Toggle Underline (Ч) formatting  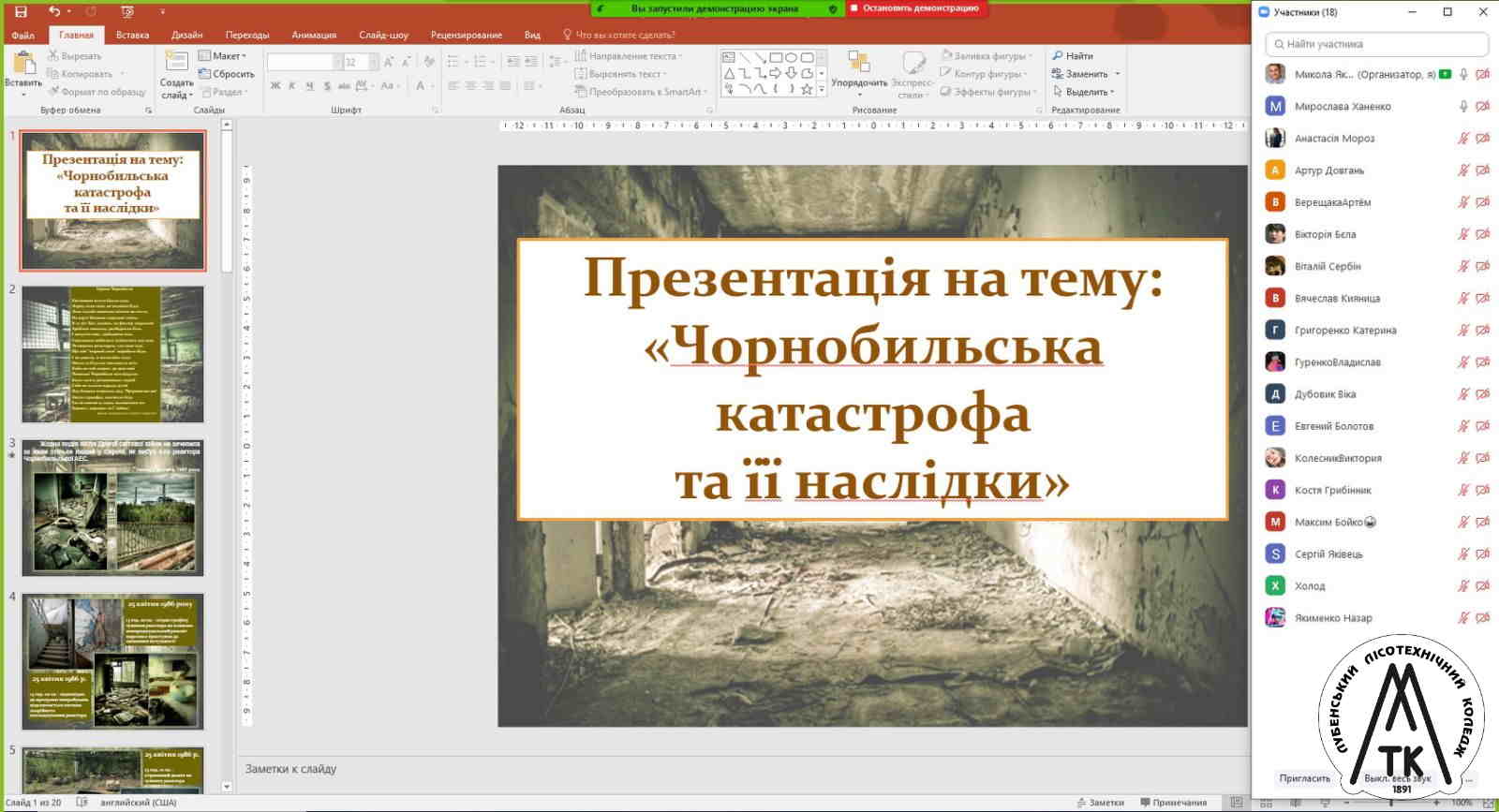(309, 86)
